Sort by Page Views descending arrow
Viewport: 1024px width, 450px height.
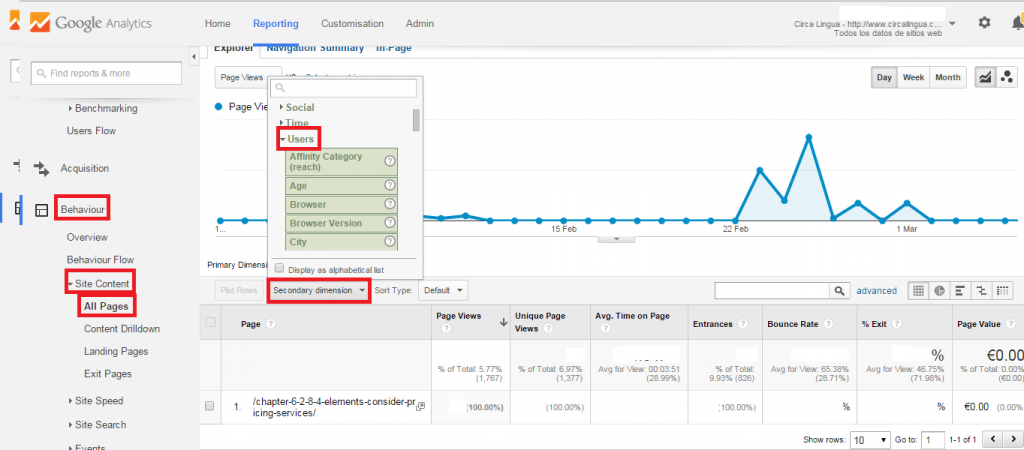tap(504, 321)
